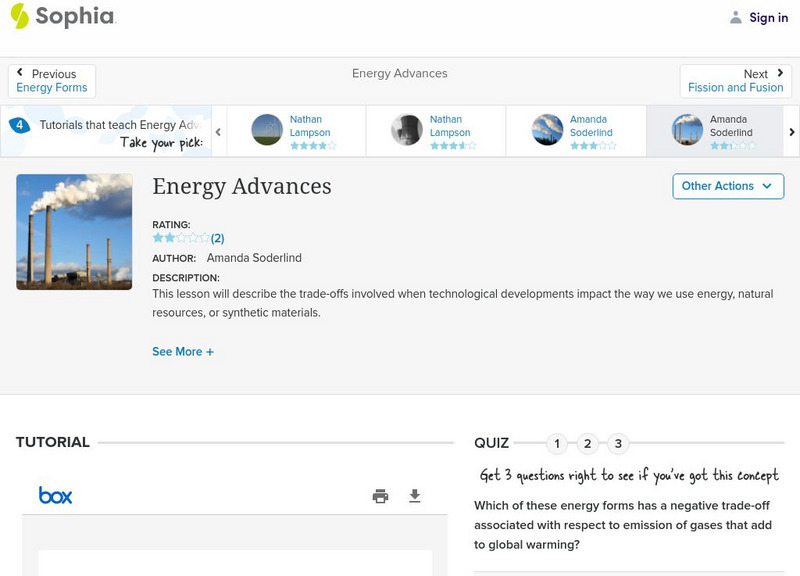Click the Box logo in tutorial viewer
800x576 pixels.
[x=55, y=495]
